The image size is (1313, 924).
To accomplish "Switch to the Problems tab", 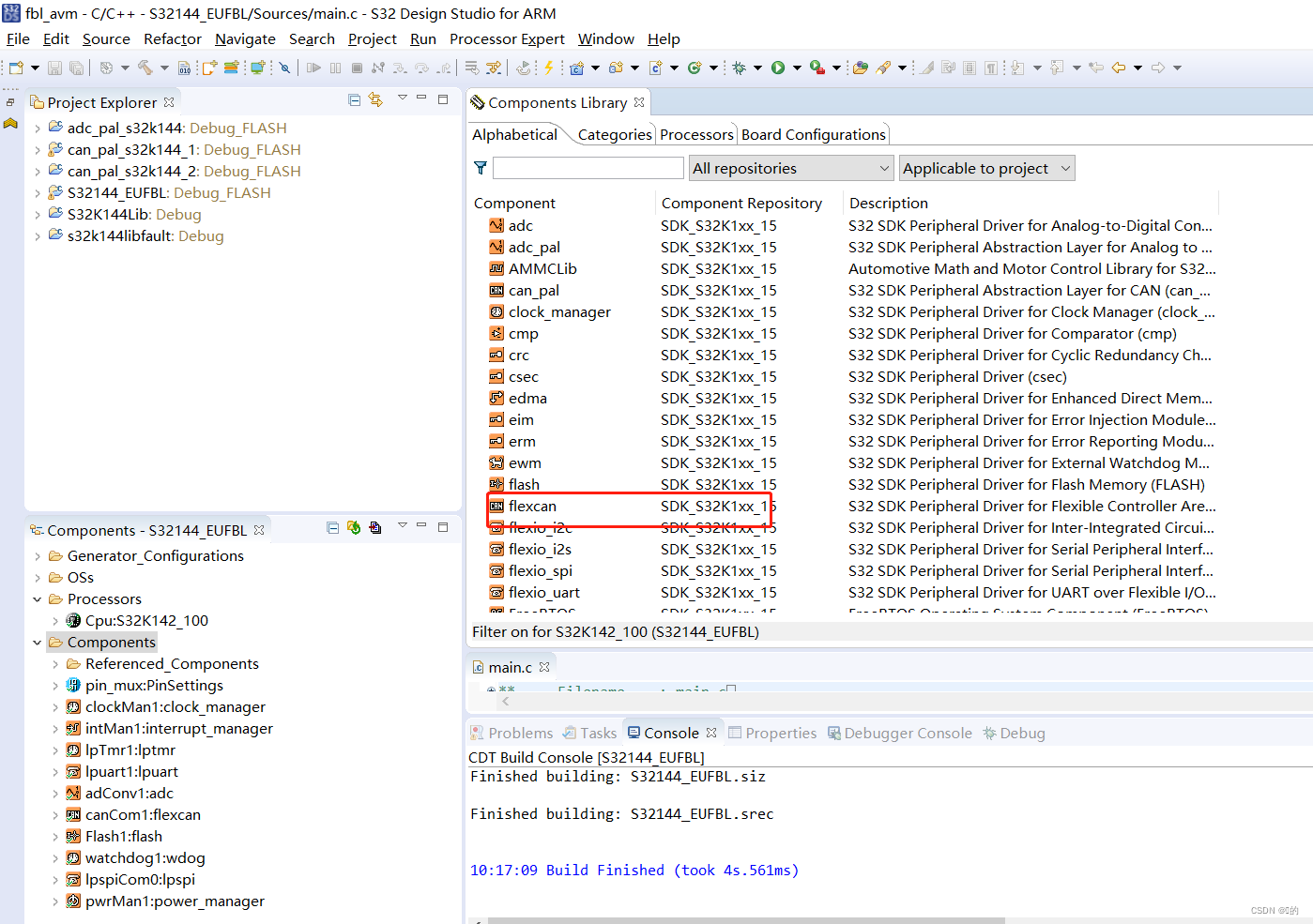I will click(x=511, y=733).
